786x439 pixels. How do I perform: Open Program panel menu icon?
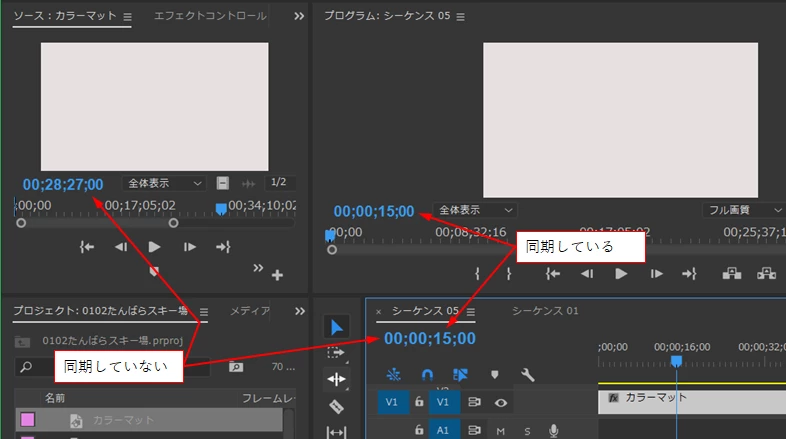(x=460, y=17)
